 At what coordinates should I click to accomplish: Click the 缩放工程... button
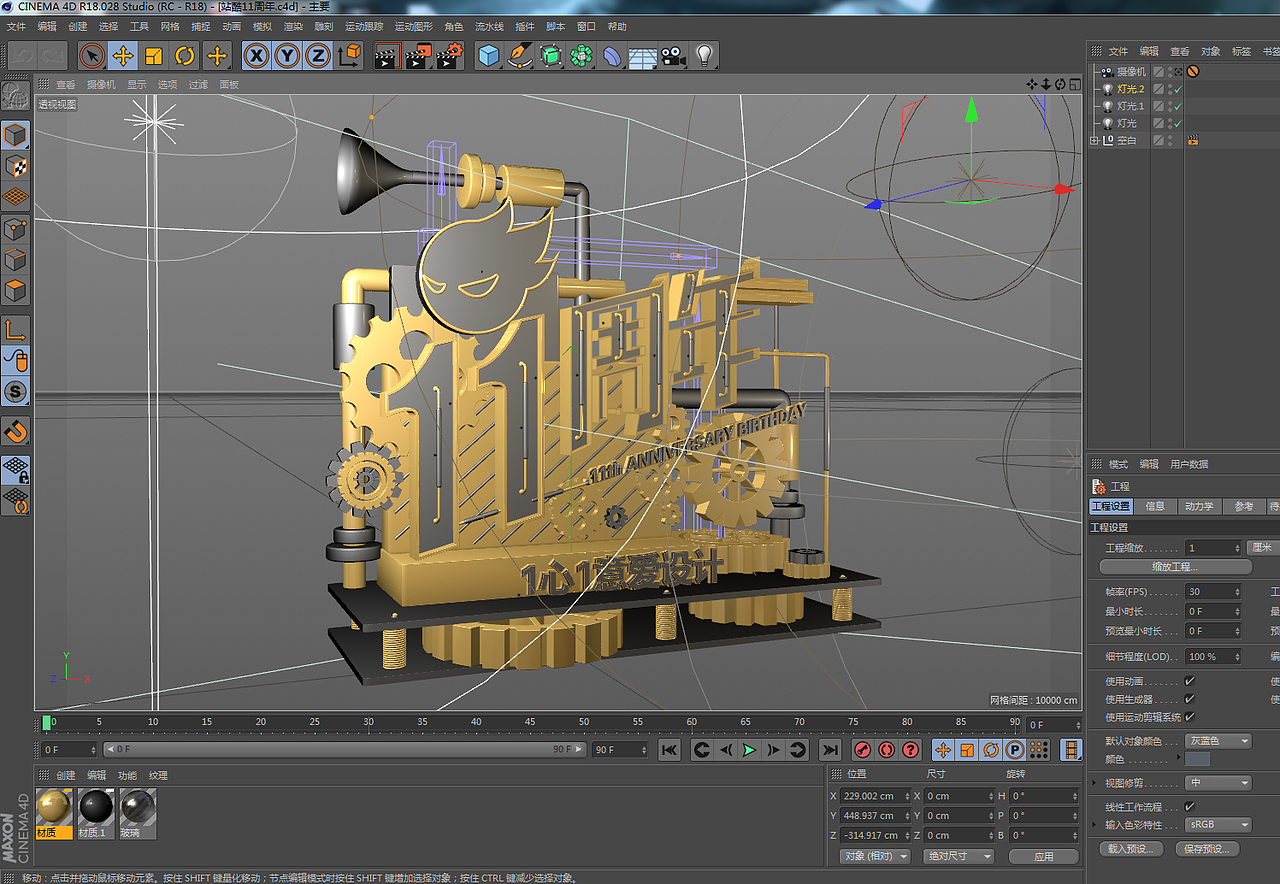pyautogui.click(x=1175, y=567)
